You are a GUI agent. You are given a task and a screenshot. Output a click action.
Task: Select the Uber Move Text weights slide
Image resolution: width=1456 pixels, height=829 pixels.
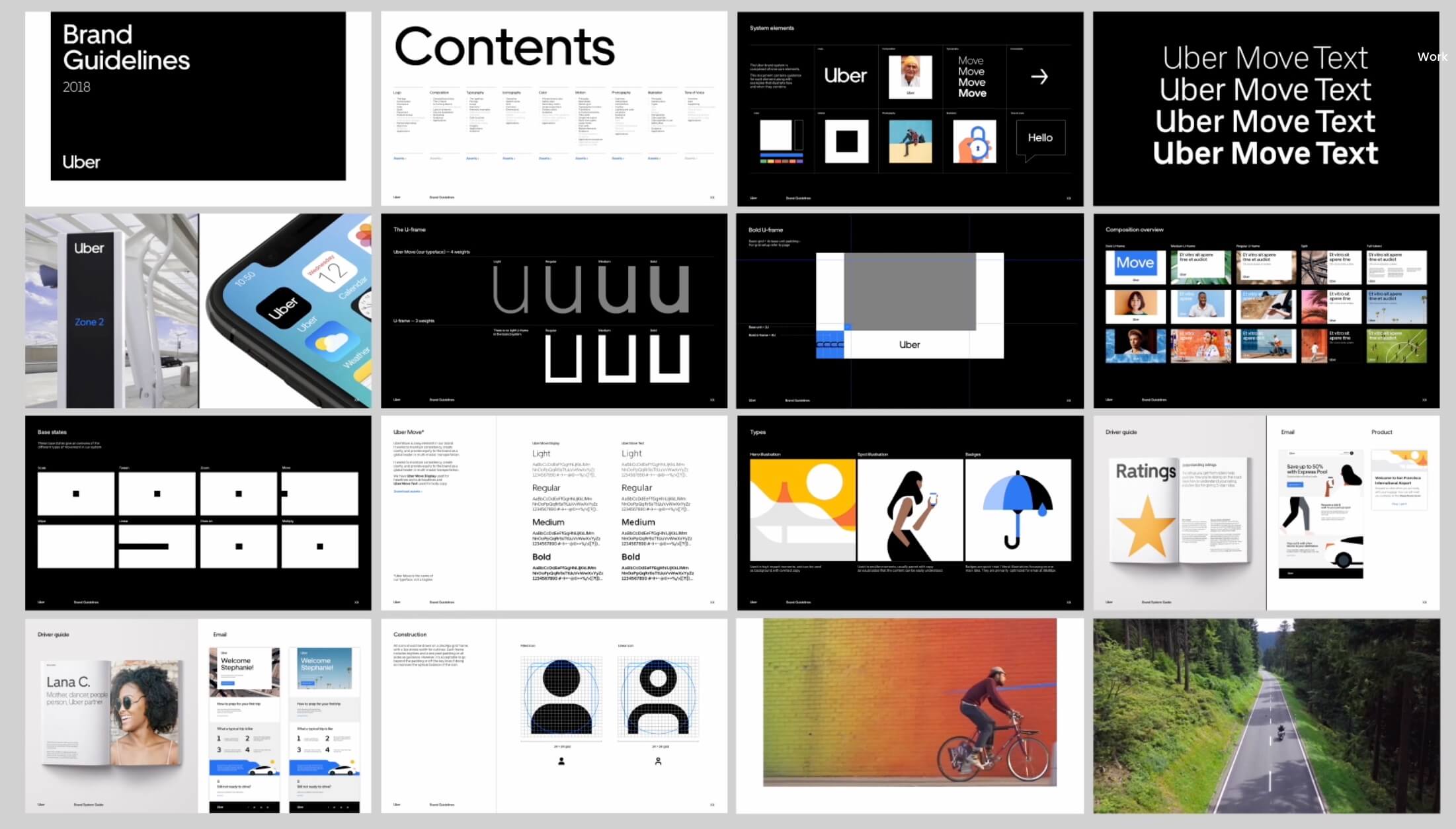(x=1266, y=108)
